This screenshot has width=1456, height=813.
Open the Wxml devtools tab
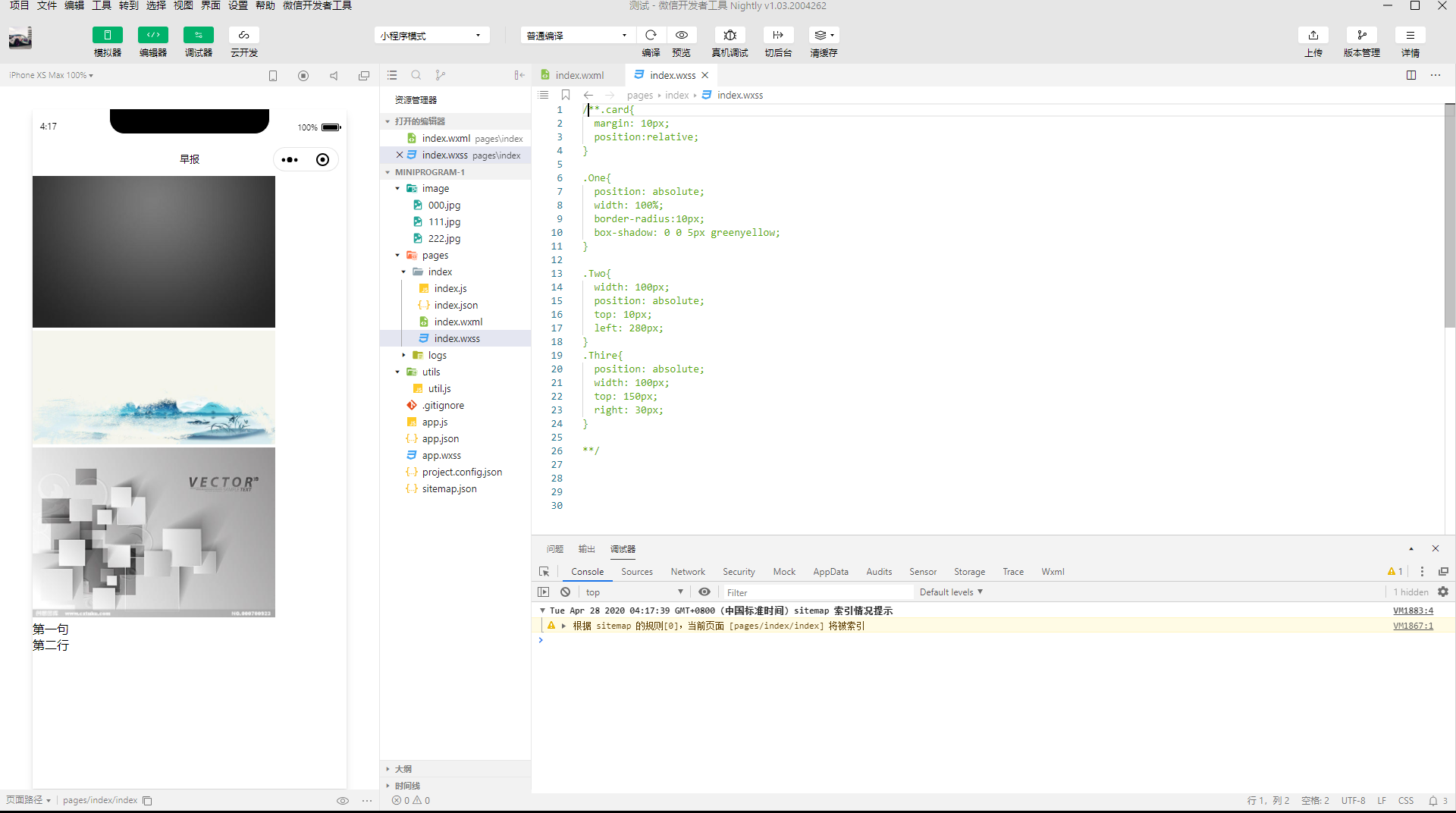click(x=1053, y=572)
